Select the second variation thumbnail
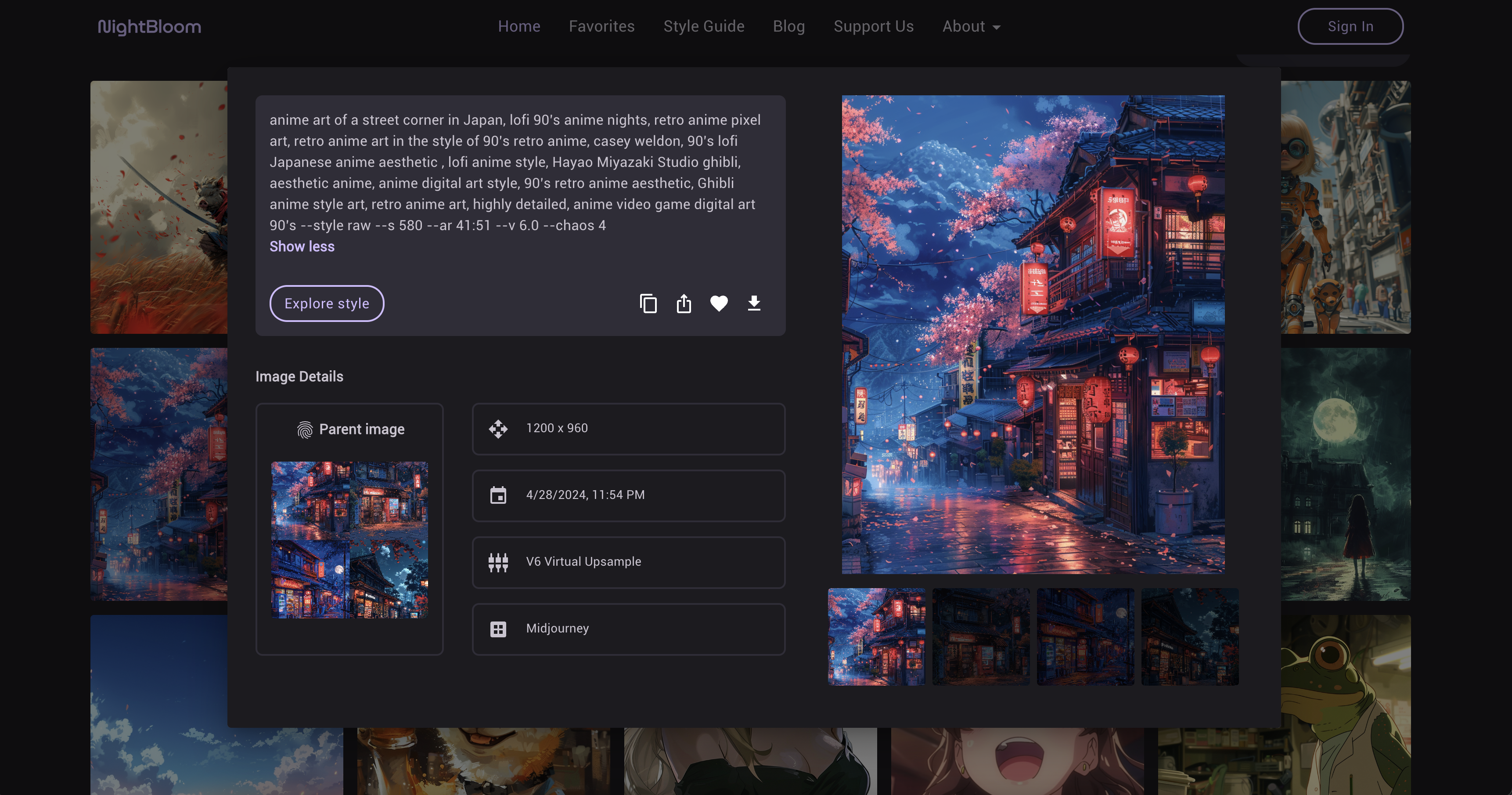 pyautogui.click(x=981, y=637)
